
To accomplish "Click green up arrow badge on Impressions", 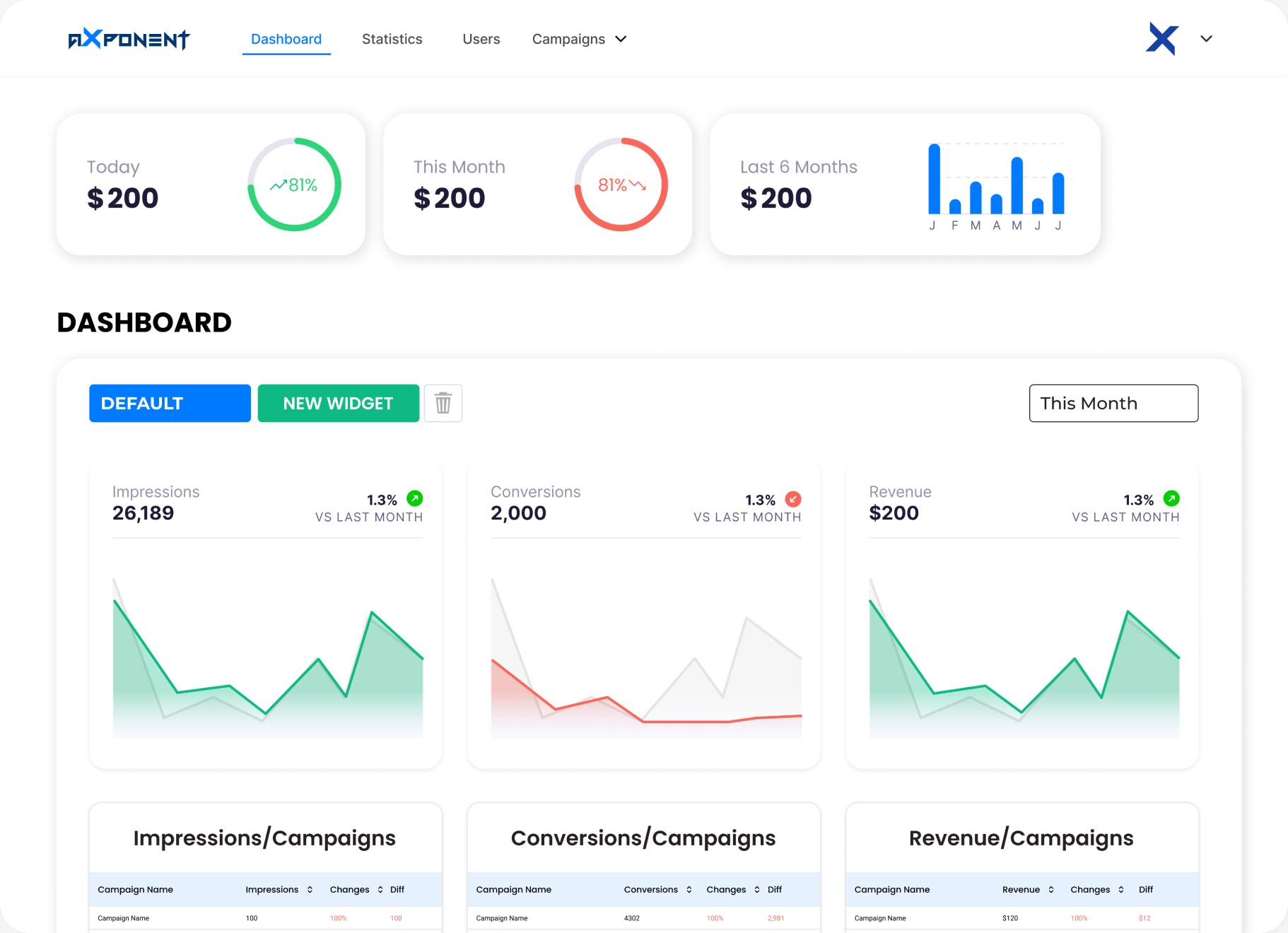I will point(415,499).
